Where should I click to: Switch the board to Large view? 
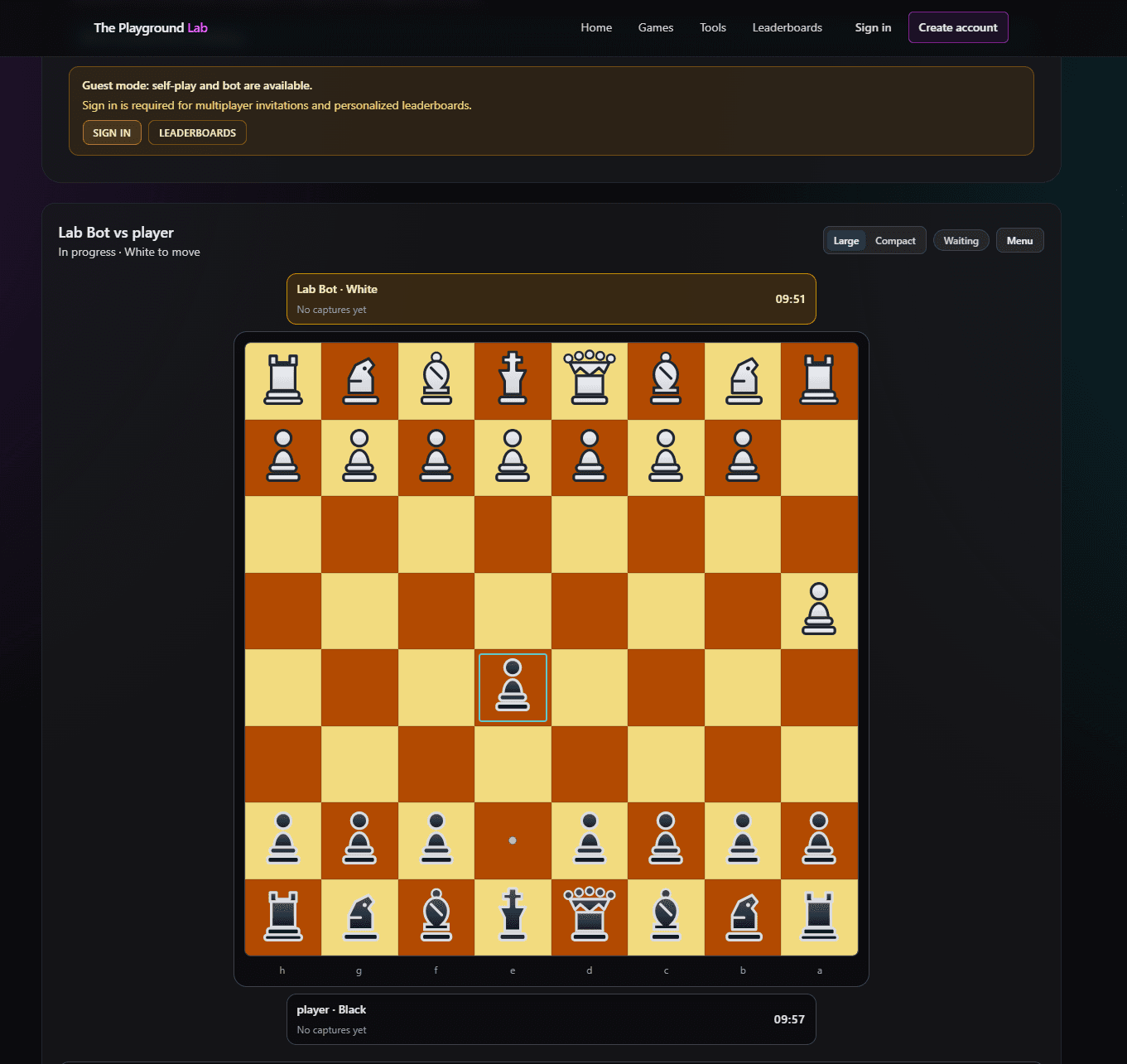(845, 240)
